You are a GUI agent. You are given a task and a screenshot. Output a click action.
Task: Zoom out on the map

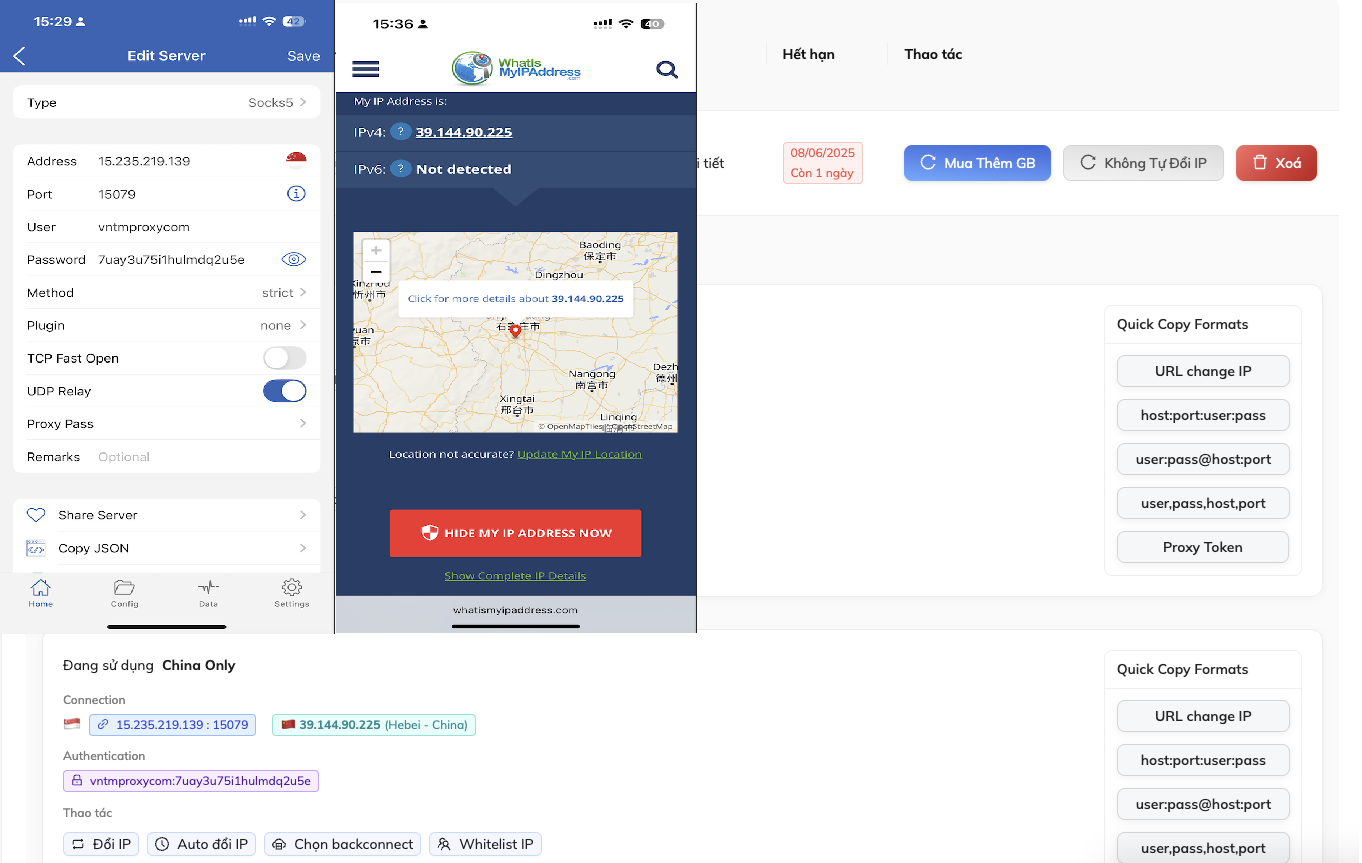pos(376,272)
